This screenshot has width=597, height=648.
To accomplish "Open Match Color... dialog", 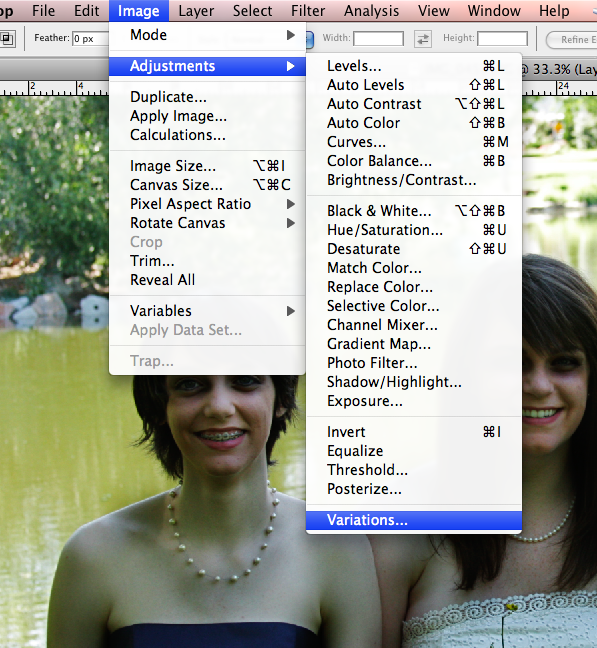I will pyautogui.click(x=414, y=268).
